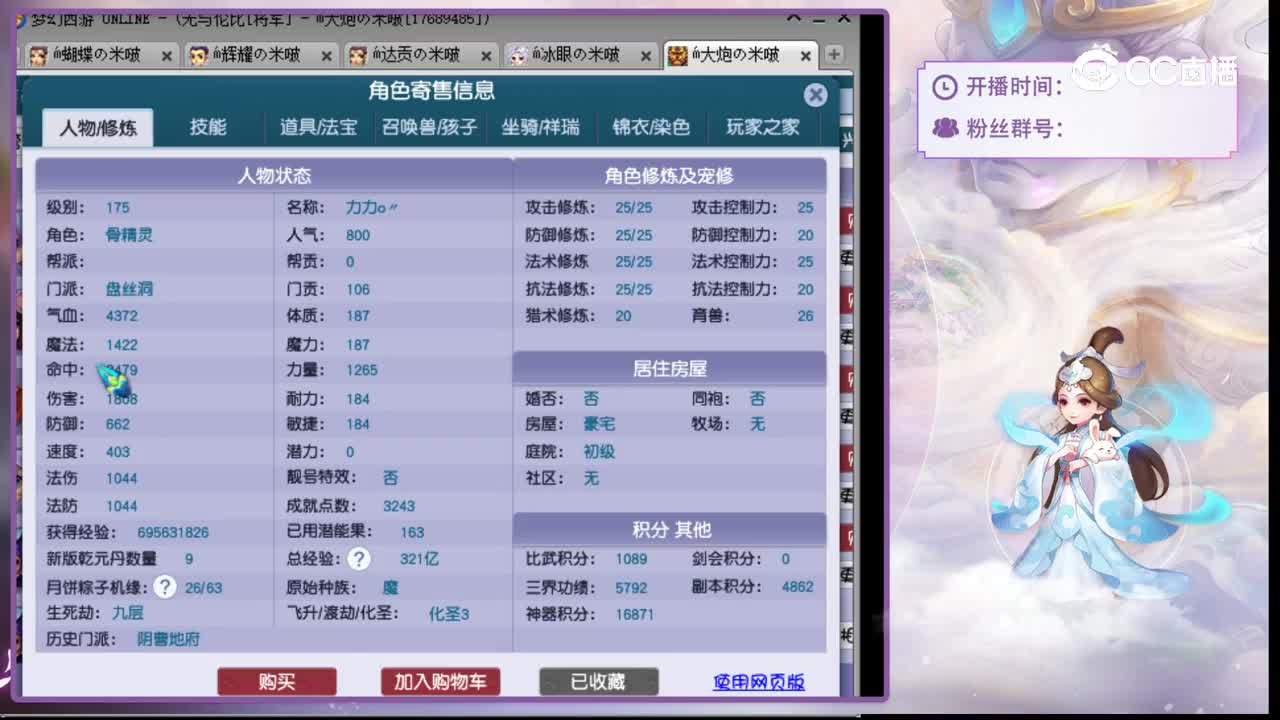Click the character value 骨精灵
This screenshot has height=720, width=1280.
point(129,235)
